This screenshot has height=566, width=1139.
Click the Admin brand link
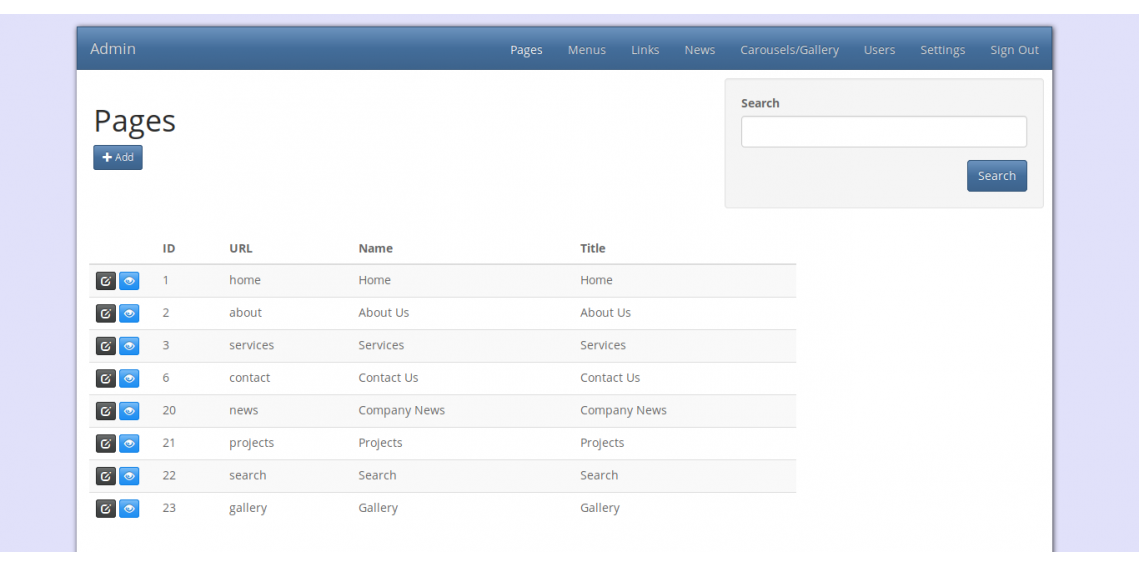pos(113,49)
